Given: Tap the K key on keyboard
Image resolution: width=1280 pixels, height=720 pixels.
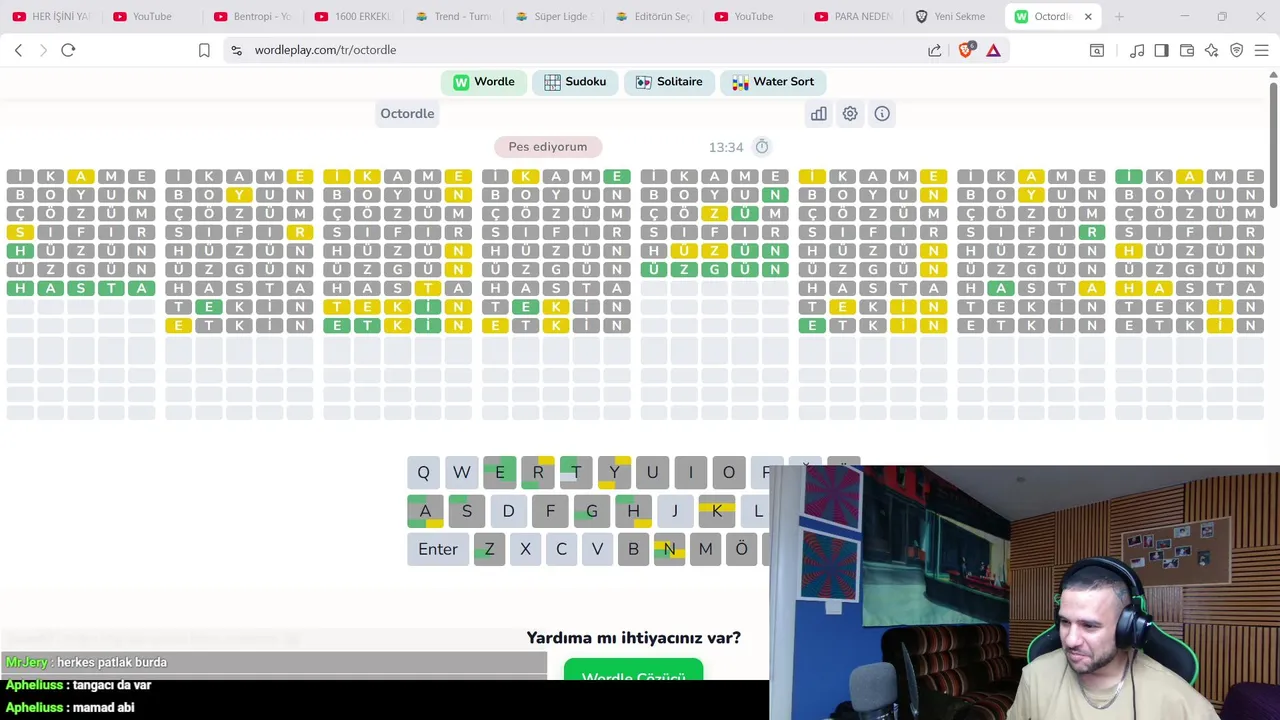Looking at the screenshot, I should click(x=717, y=511).
